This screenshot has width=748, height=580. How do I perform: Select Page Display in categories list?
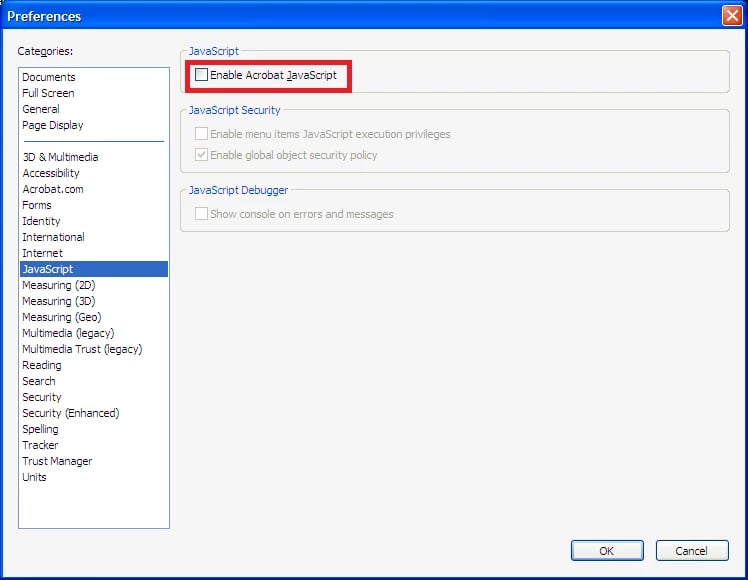point(53,125)
